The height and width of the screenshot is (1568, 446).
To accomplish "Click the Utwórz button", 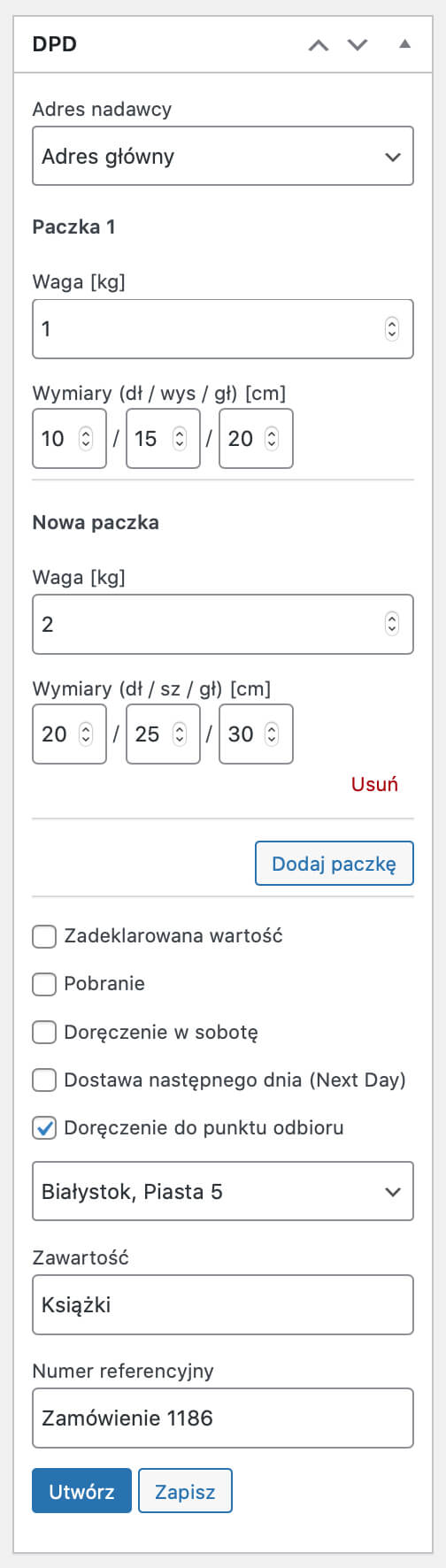I will pos(81,1491).
